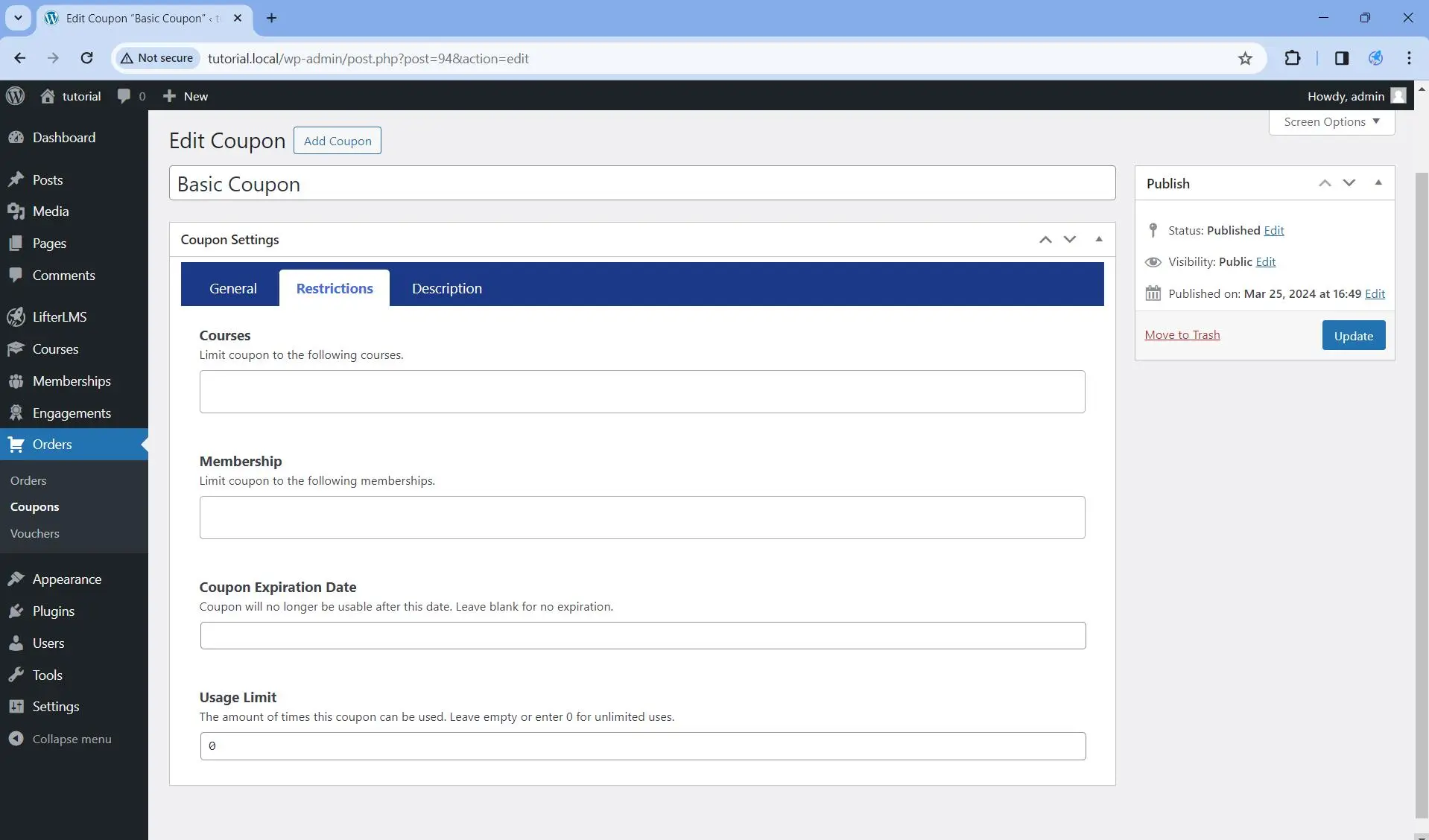Click the Add Coupon button
Viewport: 1429px width, 840px height.
338,141
